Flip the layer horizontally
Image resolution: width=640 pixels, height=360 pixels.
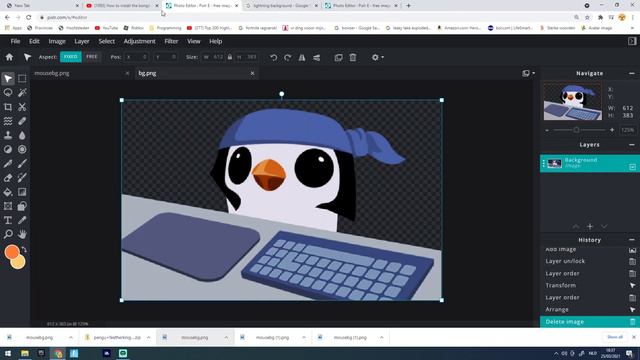click(x=302, y=58)
